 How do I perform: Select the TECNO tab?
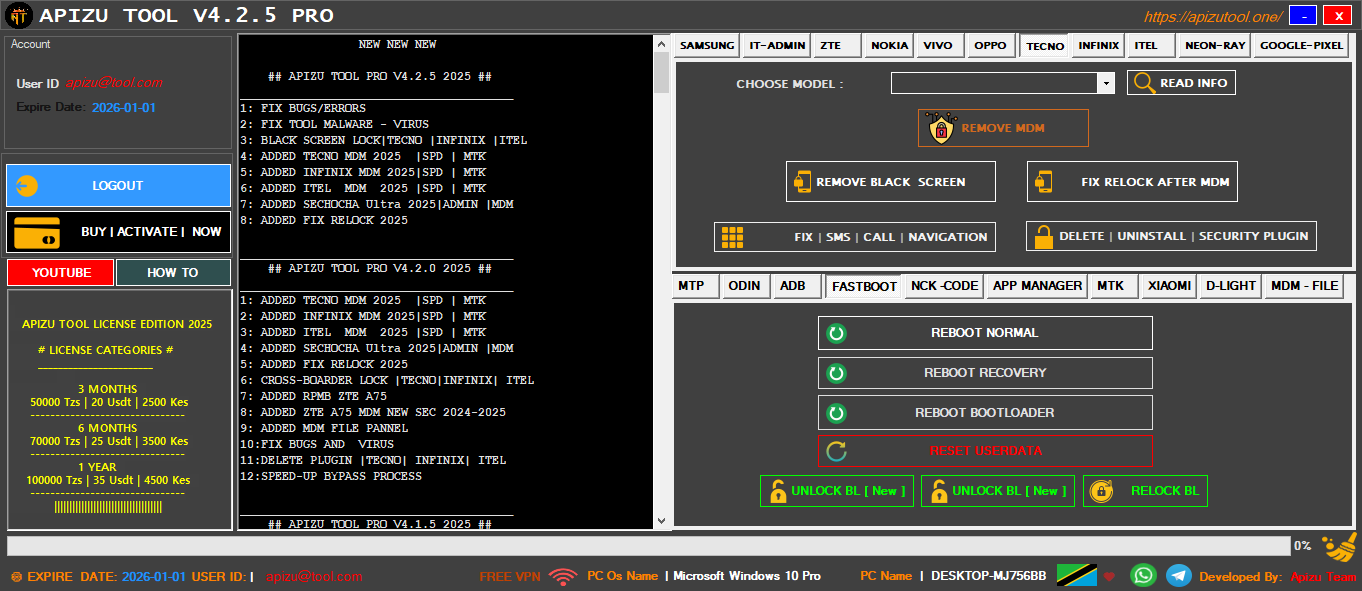click(x=1045, y=45)
